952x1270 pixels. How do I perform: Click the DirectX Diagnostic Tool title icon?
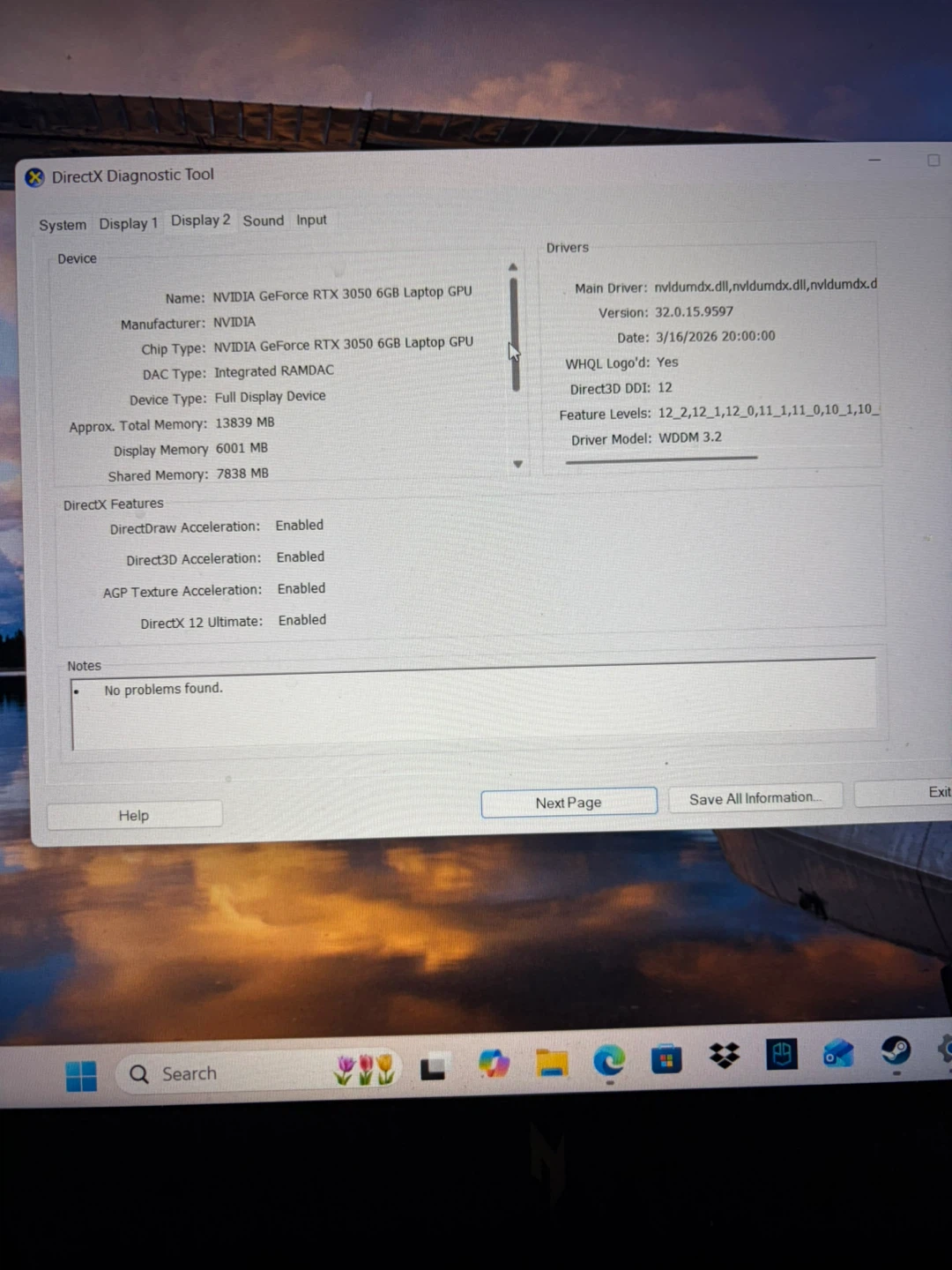pyautogui.click(x=34, y=177)
